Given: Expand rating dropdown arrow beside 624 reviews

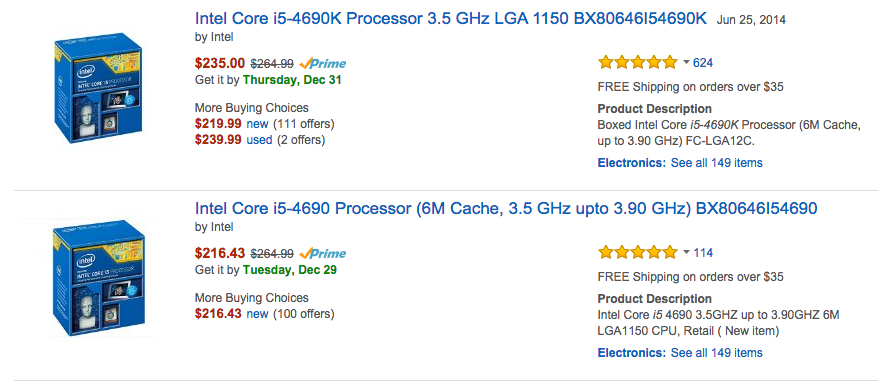Looking at the screenshot, I should tap(686, 62).
